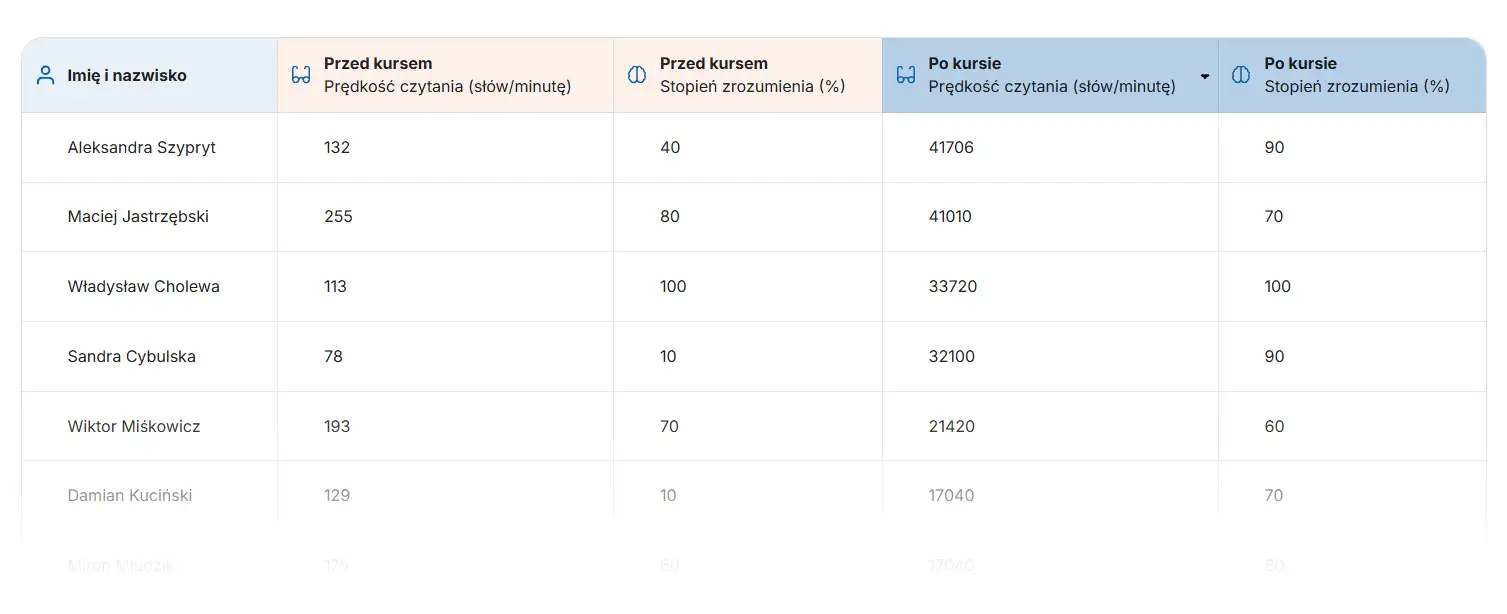1507x614 pixels.
Task: Click the faded Damian Kuciński name cell
Action: click(130, 495)
